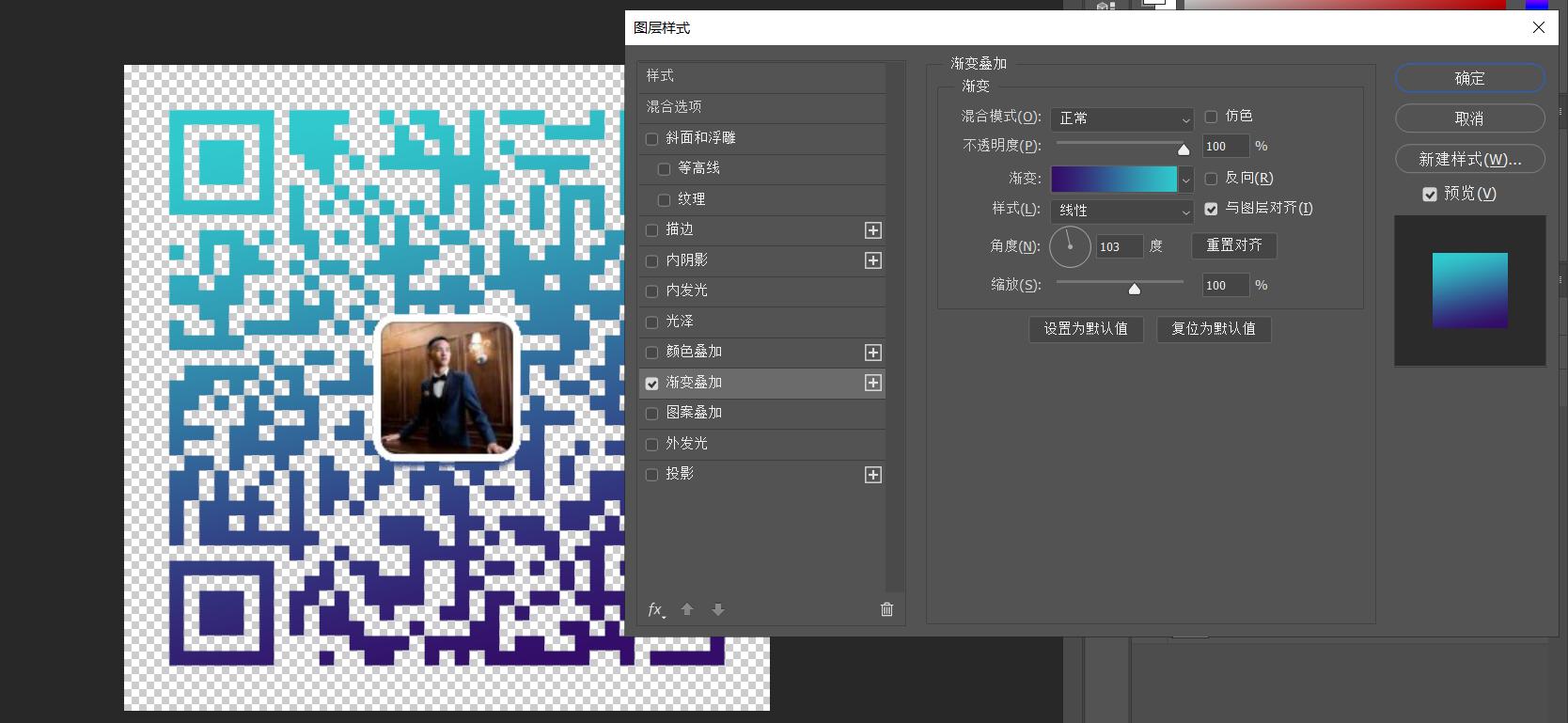Click the 重置对齐 button
Screen dimensions: 1568x723
[1234, 245]
